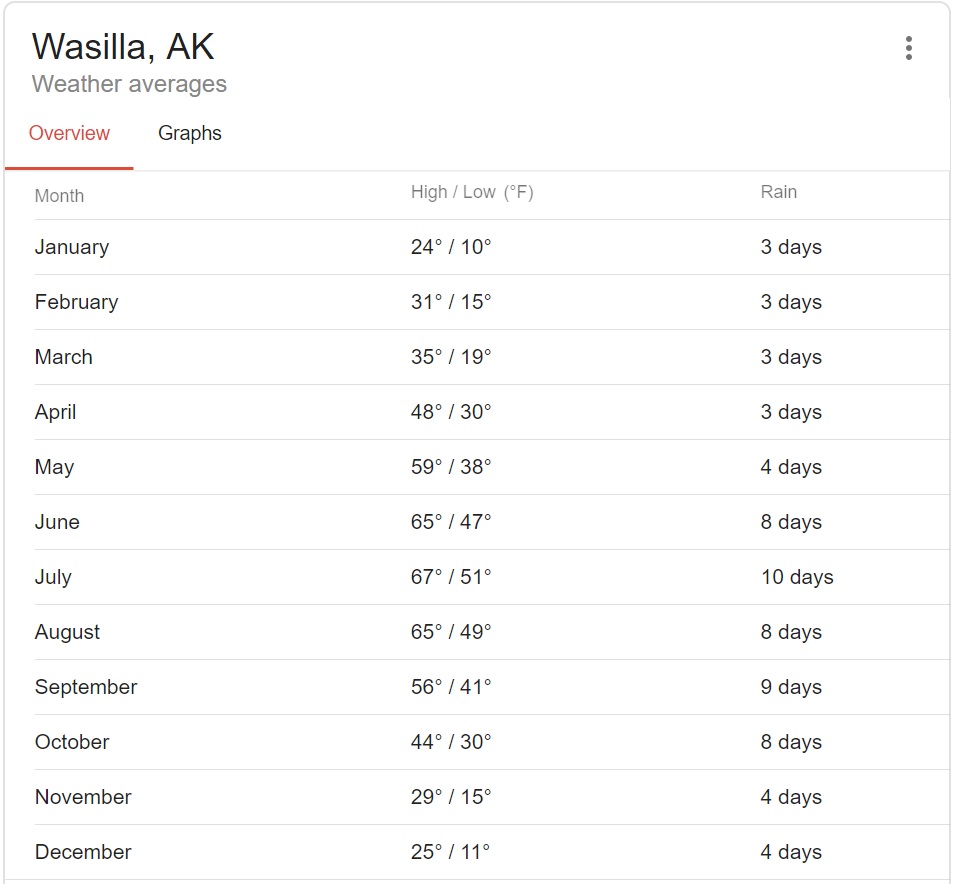
Task: Open the three-dot more options menu
Action: 908,48
